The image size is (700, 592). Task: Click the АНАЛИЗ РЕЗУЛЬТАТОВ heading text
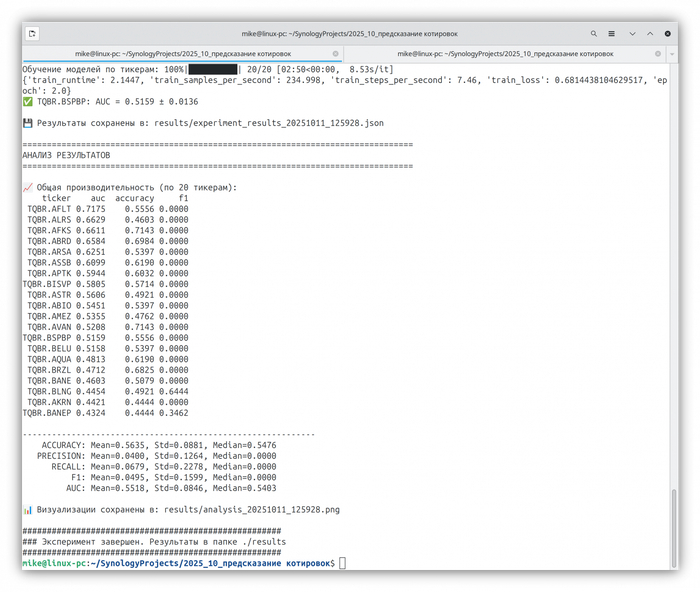point(66,155)
